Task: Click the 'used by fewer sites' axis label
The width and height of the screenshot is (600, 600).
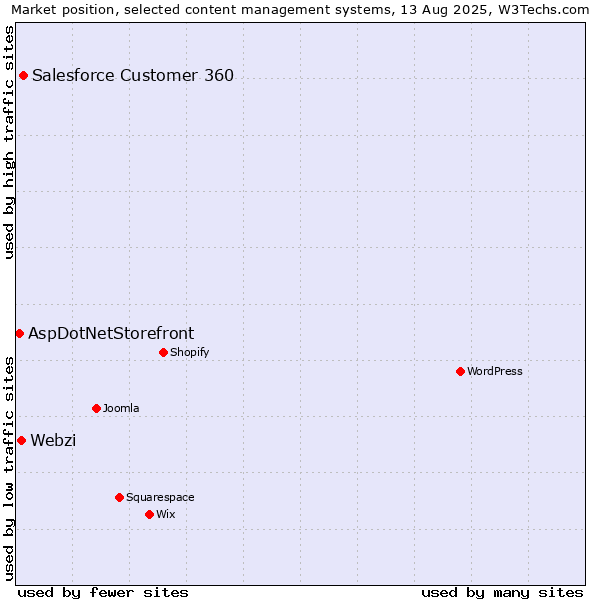Action: pos(103,593)
